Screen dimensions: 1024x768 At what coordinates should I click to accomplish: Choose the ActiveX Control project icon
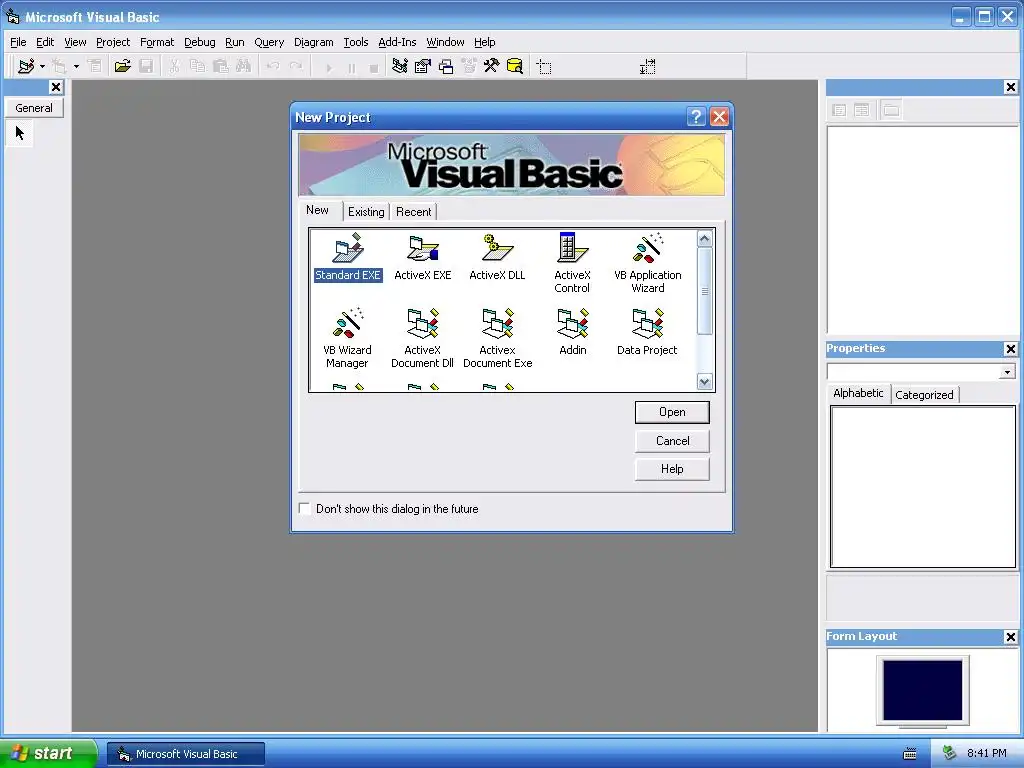572,263
